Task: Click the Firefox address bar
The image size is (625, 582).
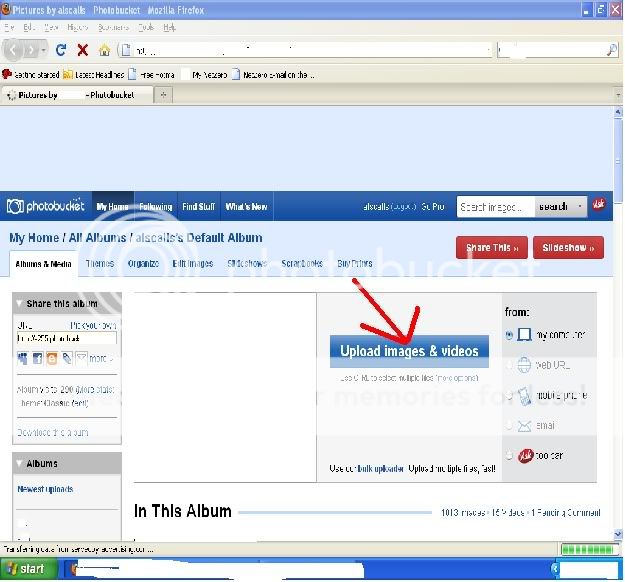Action: [x=305, y=50]
